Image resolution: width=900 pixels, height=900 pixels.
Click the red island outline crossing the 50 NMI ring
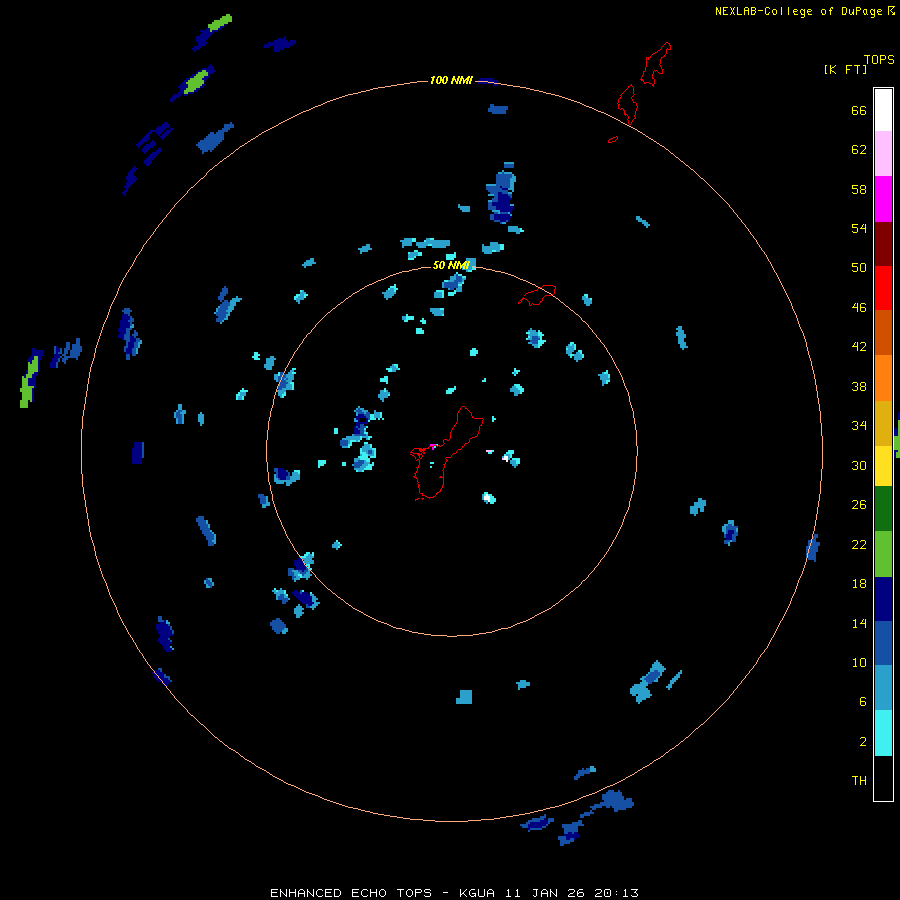click(537, 295)
